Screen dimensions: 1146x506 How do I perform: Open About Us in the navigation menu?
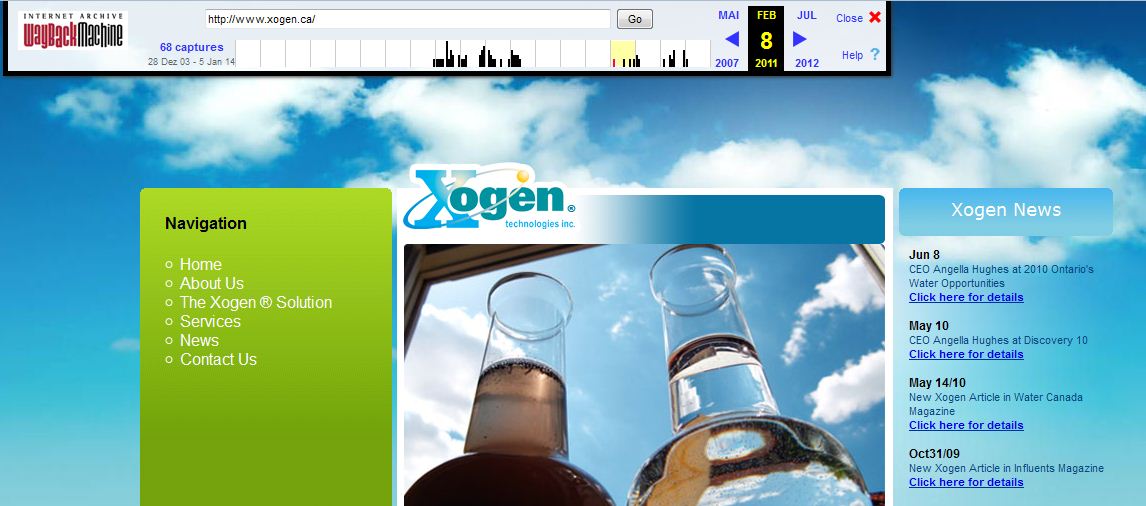tap(211, 283)
